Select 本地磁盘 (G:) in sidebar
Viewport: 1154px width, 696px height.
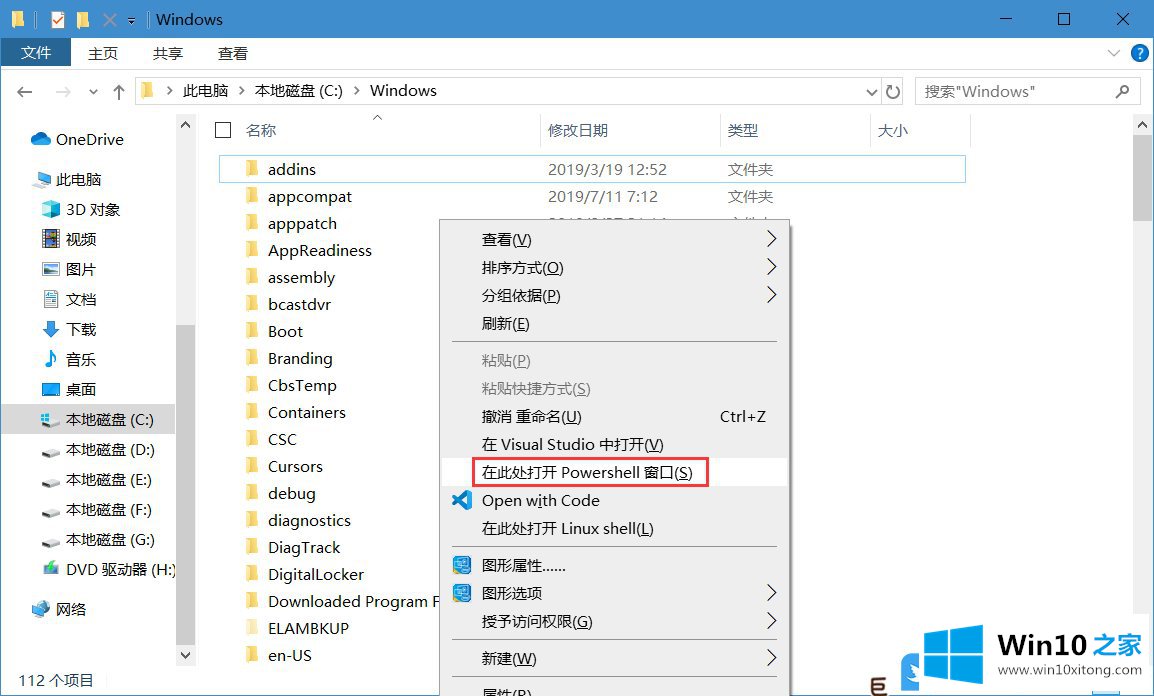tap(98, 540)
